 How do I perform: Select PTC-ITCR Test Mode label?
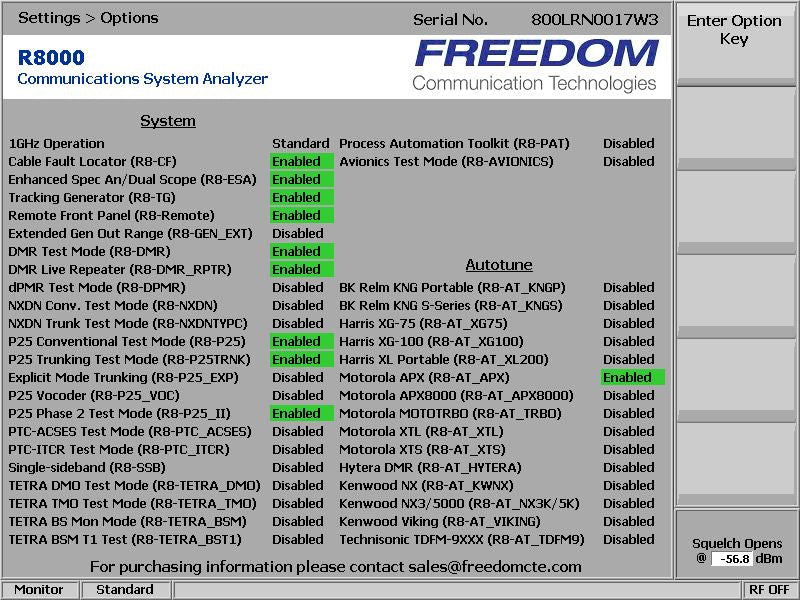[x=119, y=449]
